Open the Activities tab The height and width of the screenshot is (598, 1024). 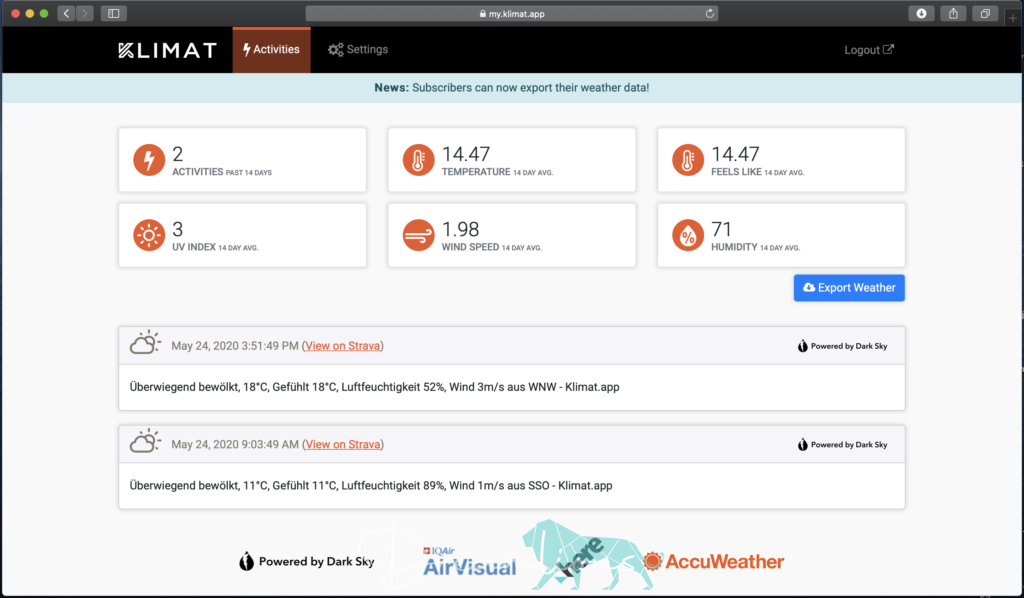pyautogui.click(x=271, y=50)
